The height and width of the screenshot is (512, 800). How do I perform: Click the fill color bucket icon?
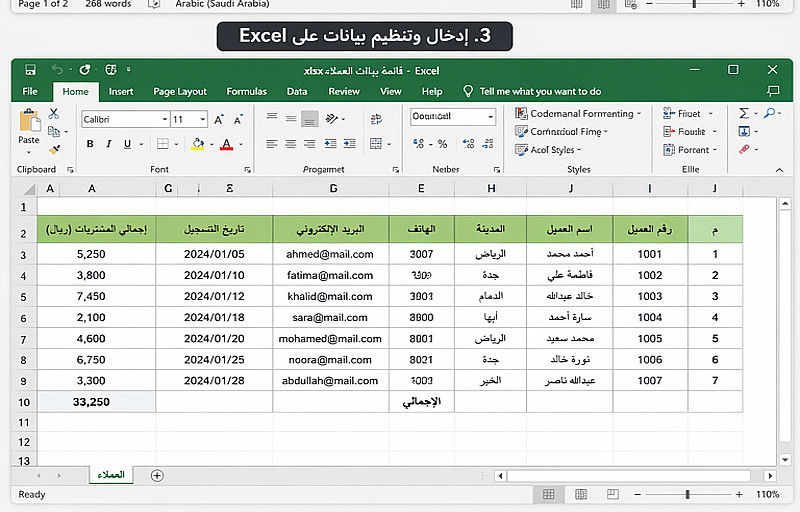pos(198,144)
